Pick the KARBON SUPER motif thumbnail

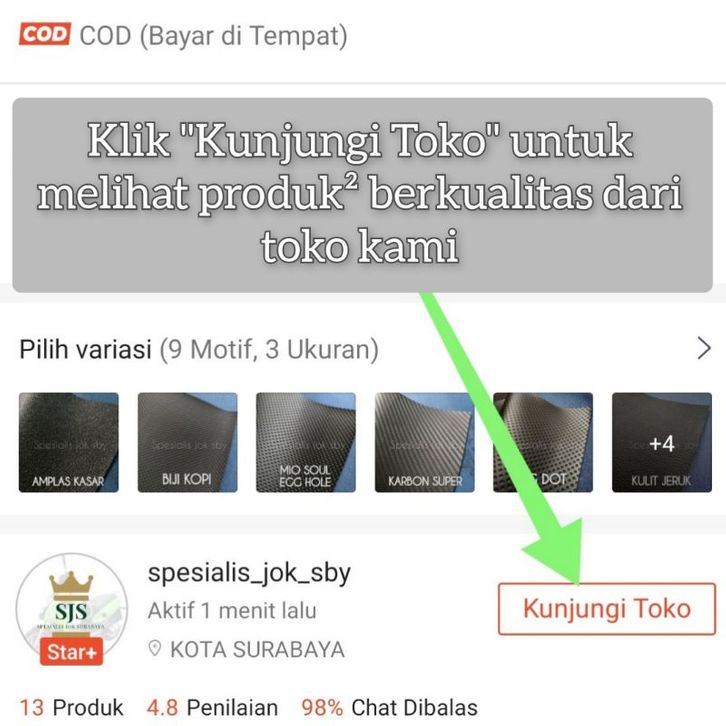(x=425, y=442)
